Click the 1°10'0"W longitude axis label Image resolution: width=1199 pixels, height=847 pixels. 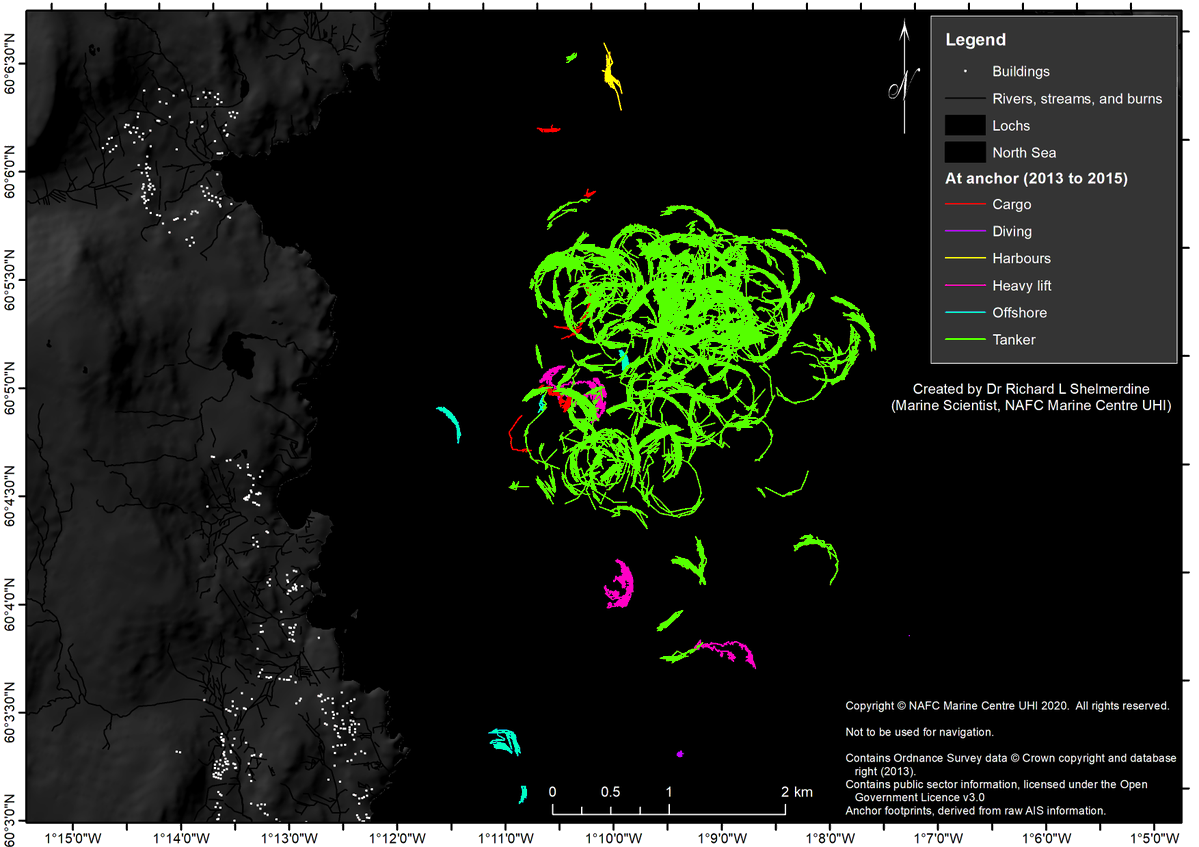pyautogui.click(x=612, y=834)
